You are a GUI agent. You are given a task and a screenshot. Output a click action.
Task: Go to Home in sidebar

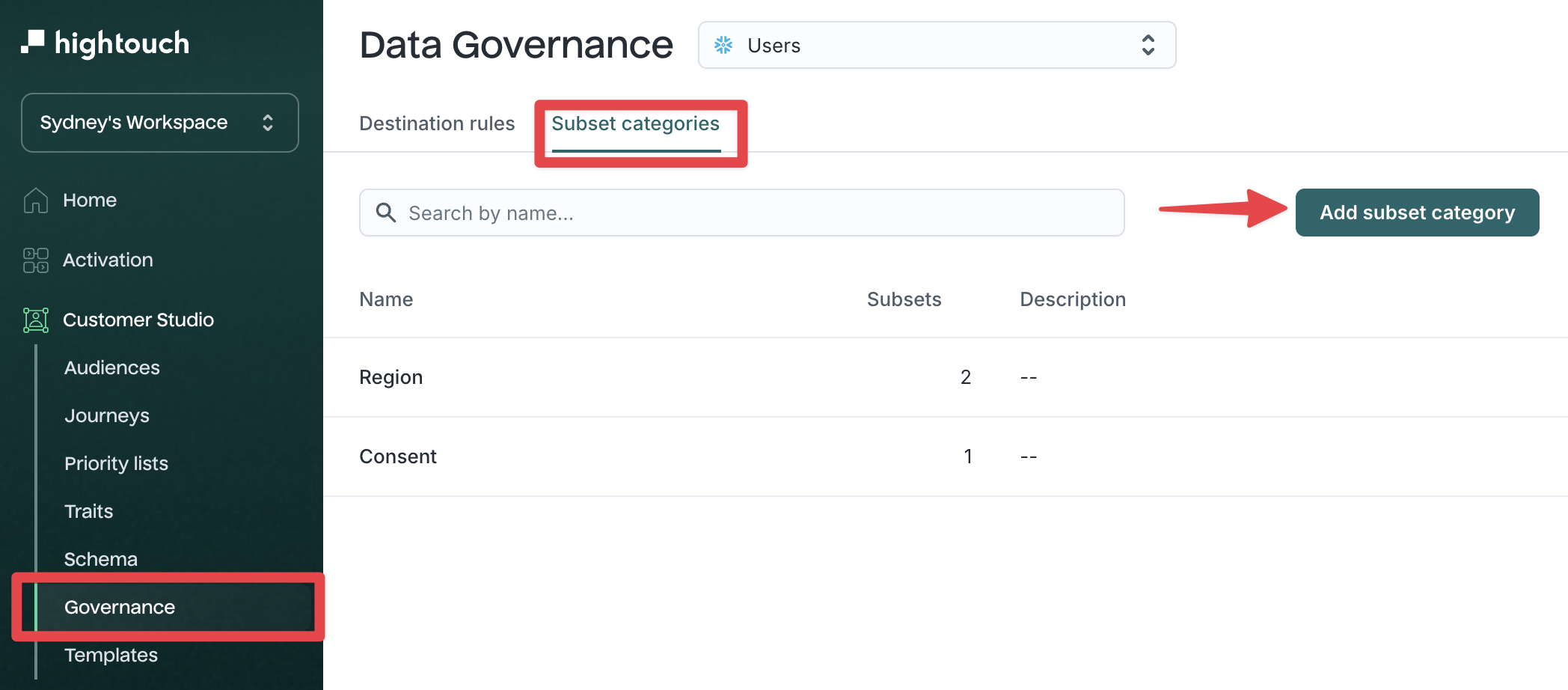[90, 200]
